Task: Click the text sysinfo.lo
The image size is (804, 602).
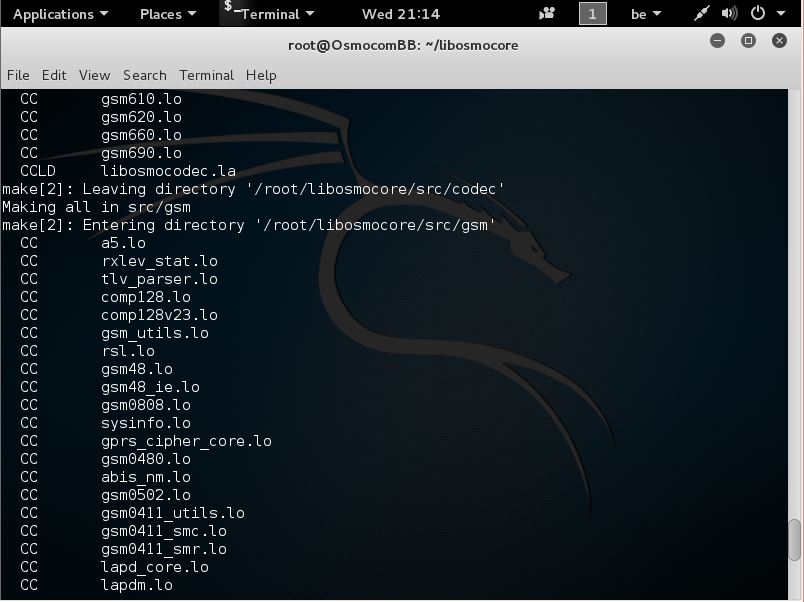Action: [146, 423]
